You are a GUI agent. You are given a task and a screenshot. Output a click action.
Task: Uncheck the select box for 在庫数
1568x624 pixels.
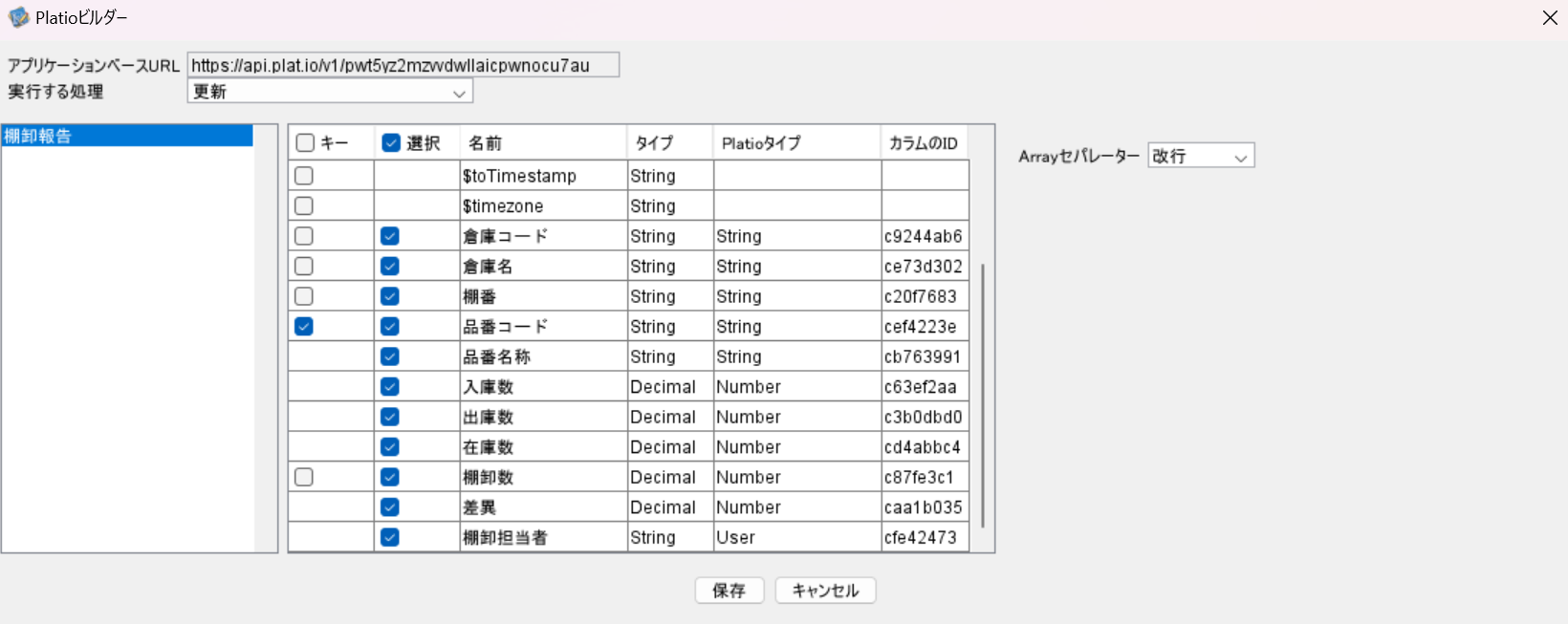coord(389,447)
